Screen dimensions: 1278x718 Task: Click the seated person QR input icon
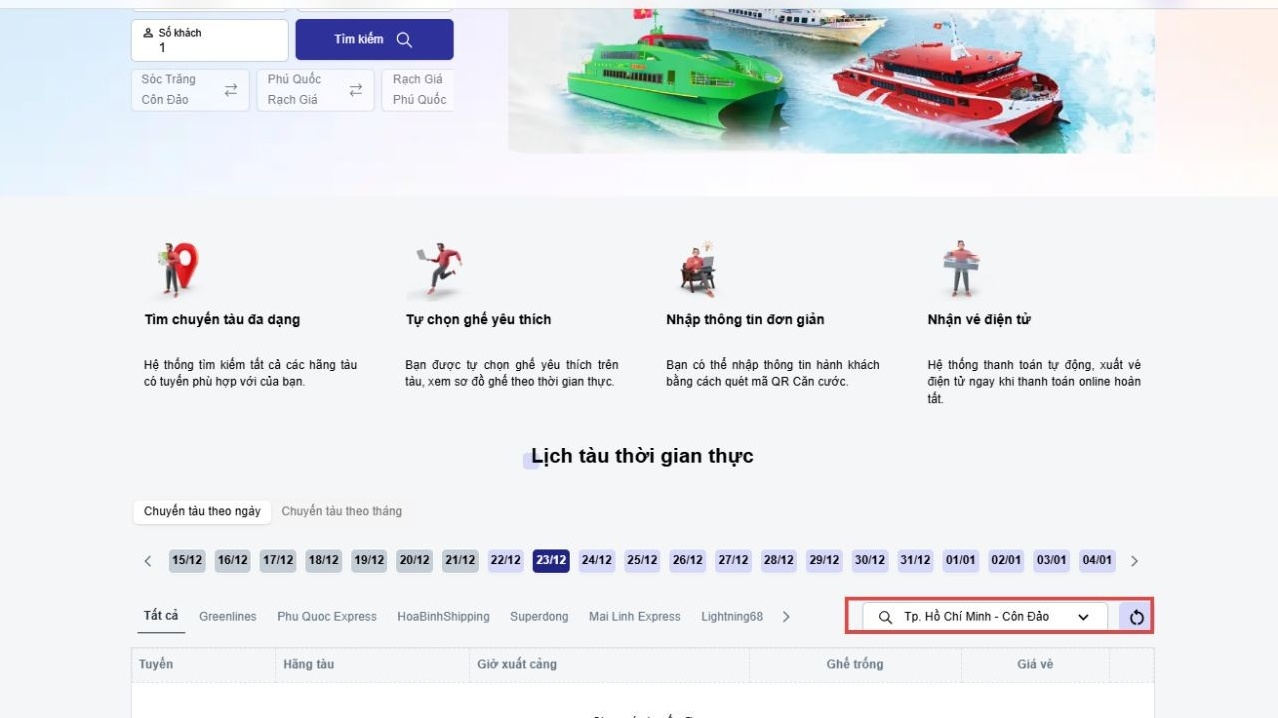699,269
